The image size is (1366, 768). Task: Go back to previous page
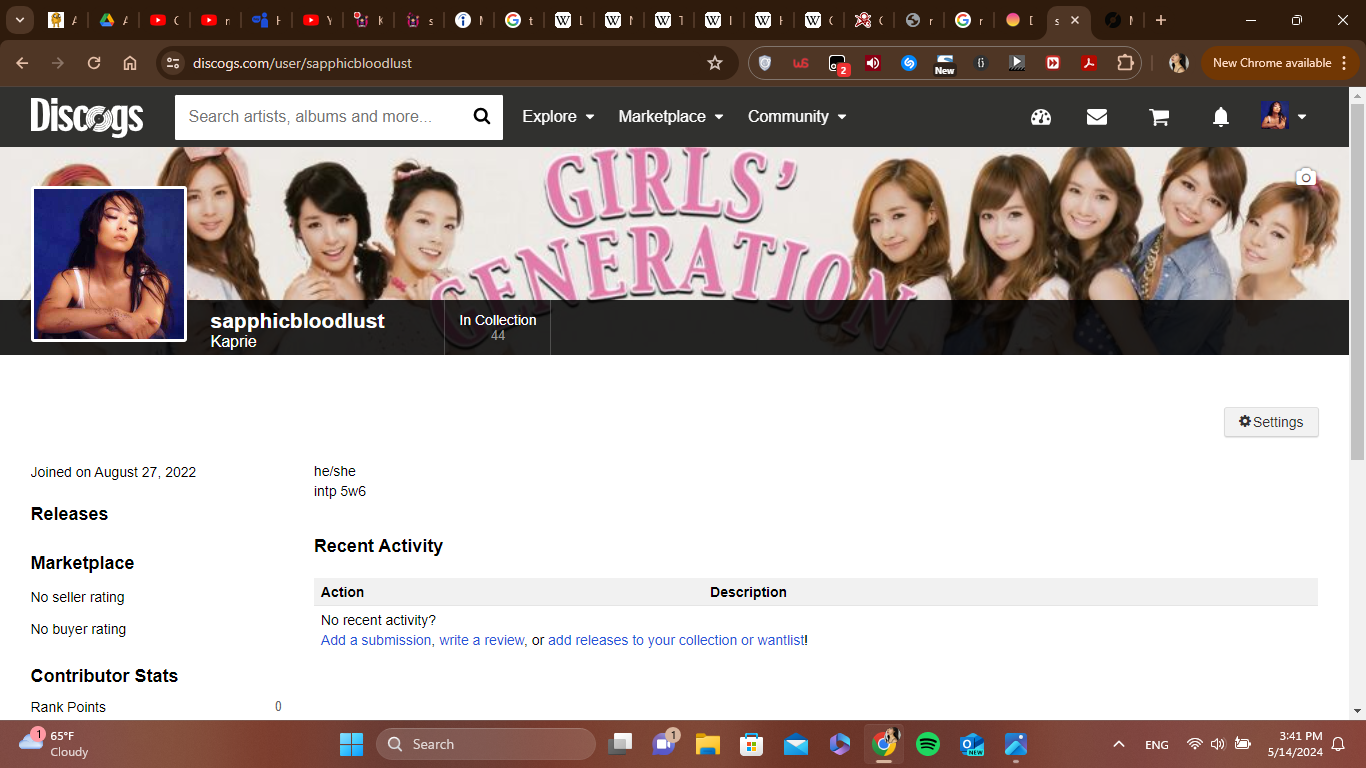[x=22, y=63]
